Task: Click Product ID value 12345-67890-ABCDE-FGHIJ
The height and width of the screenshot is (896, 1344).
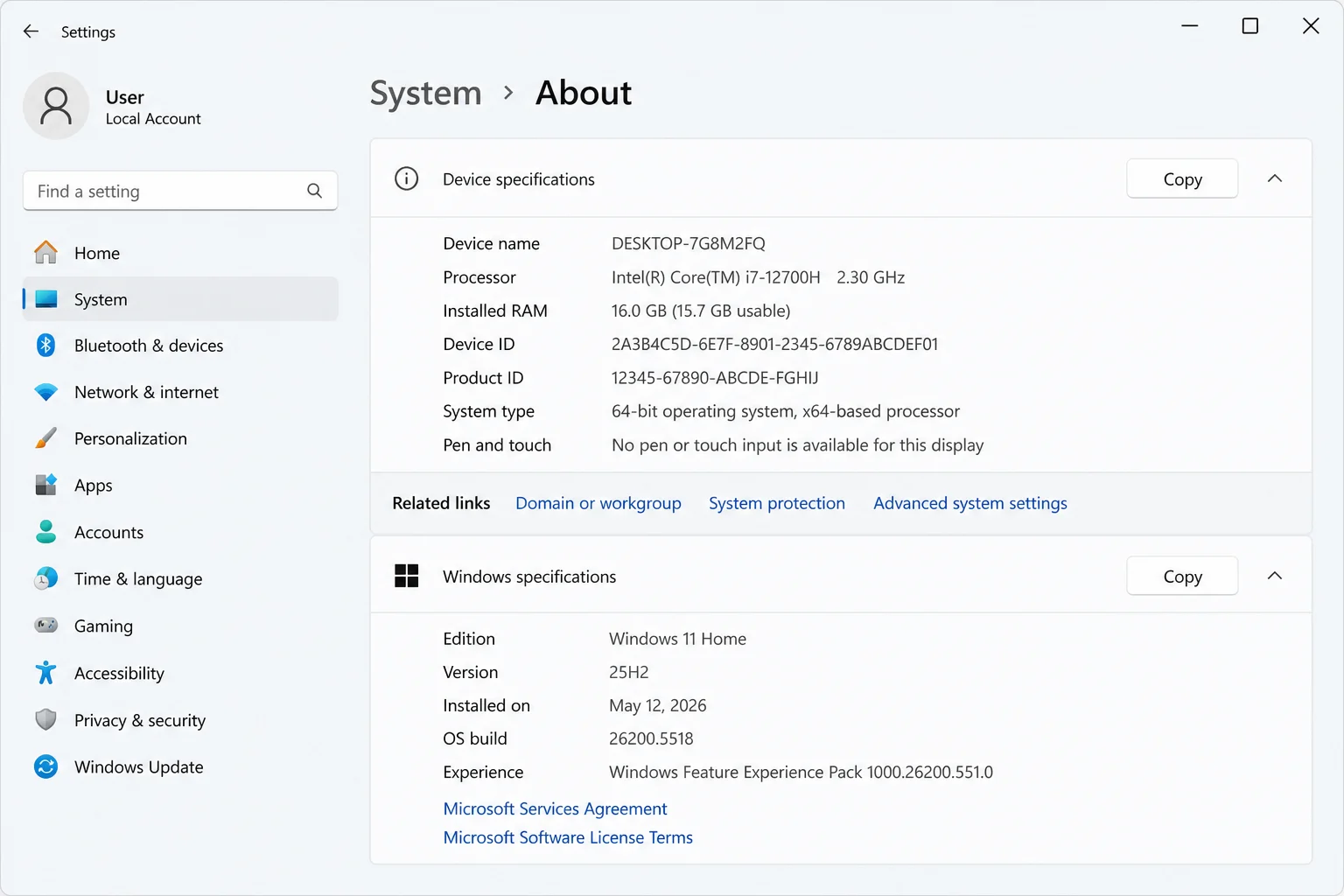Action: [715, 377]
